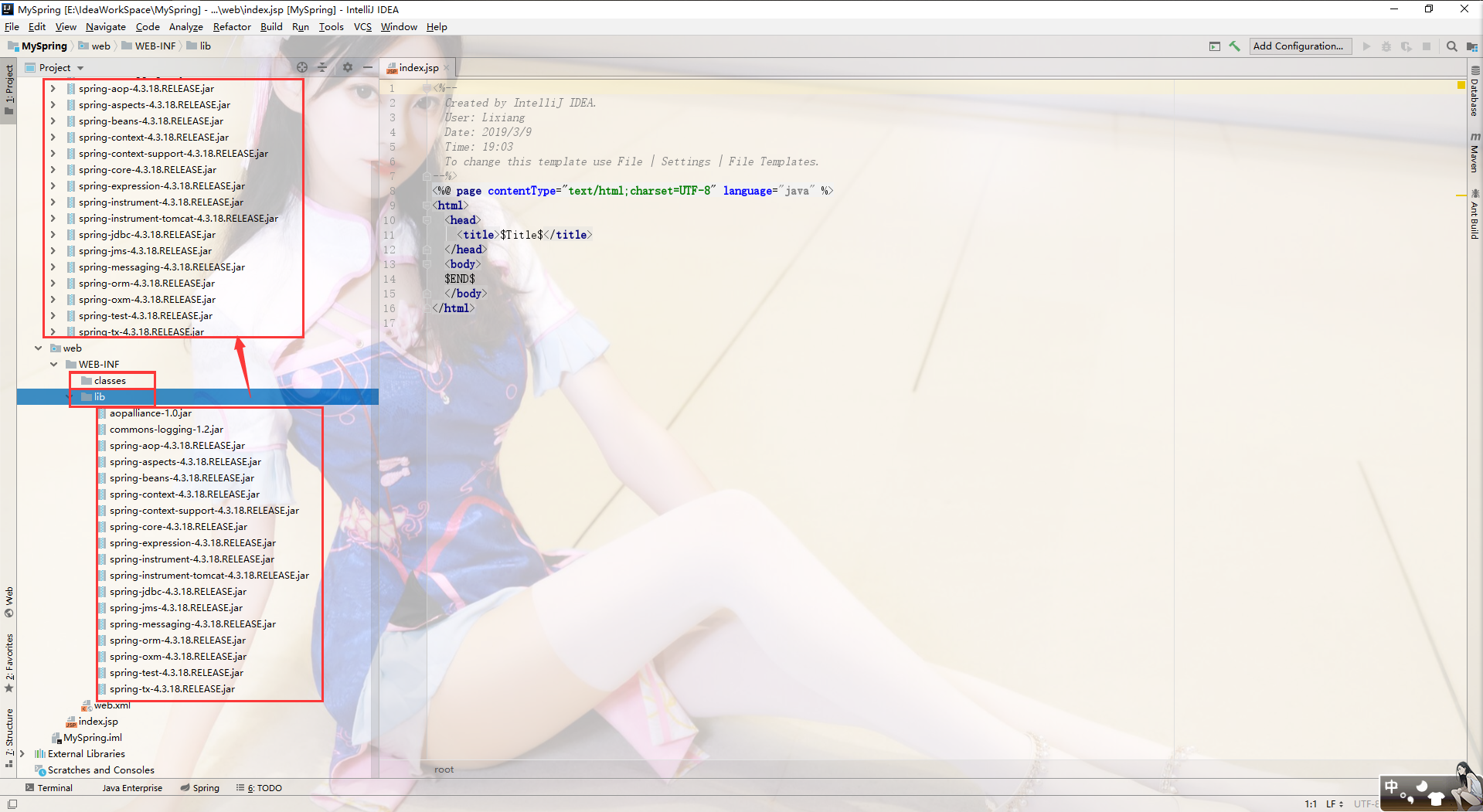
Task: Fold the html tag block in the editor gutter
Action: point(427,206)
